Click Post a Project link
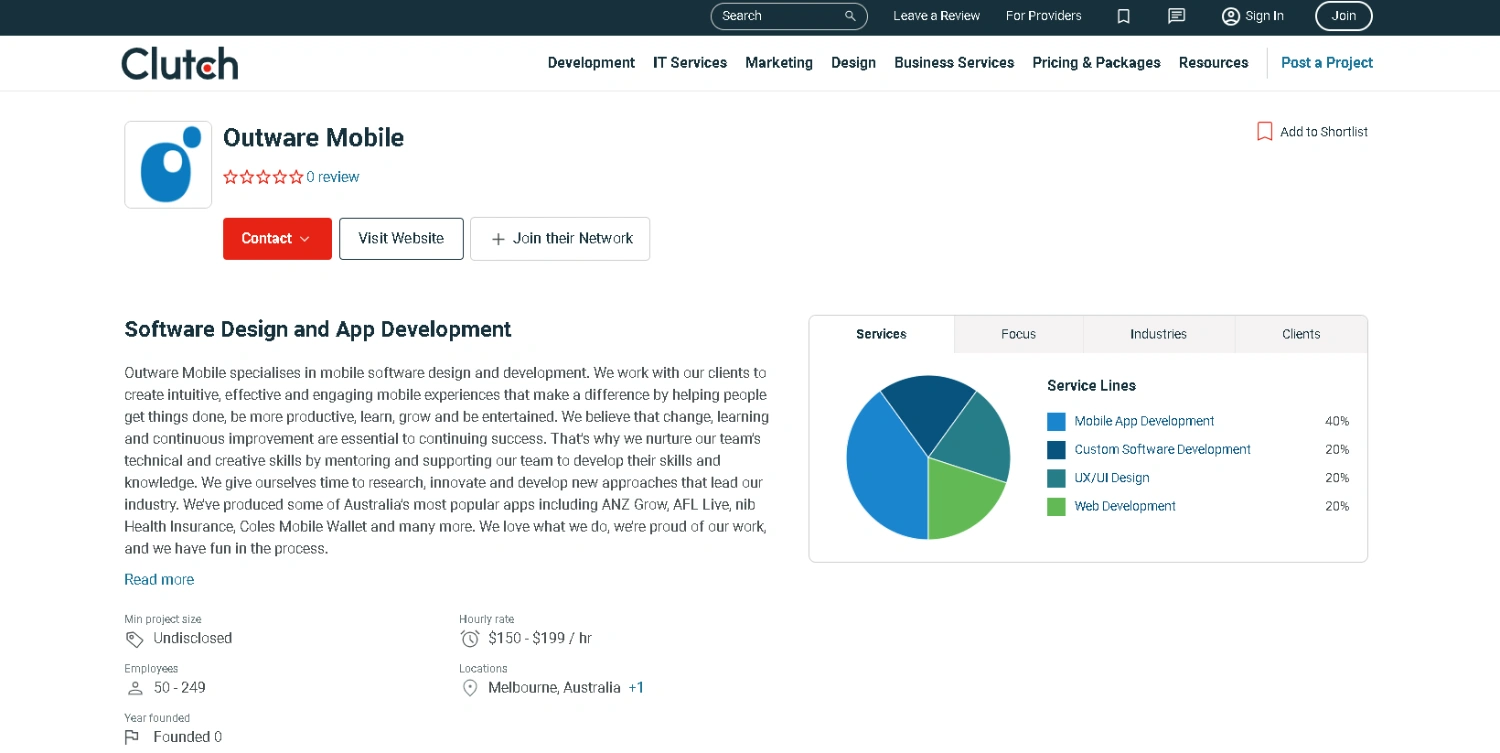 pos(1327,63)
